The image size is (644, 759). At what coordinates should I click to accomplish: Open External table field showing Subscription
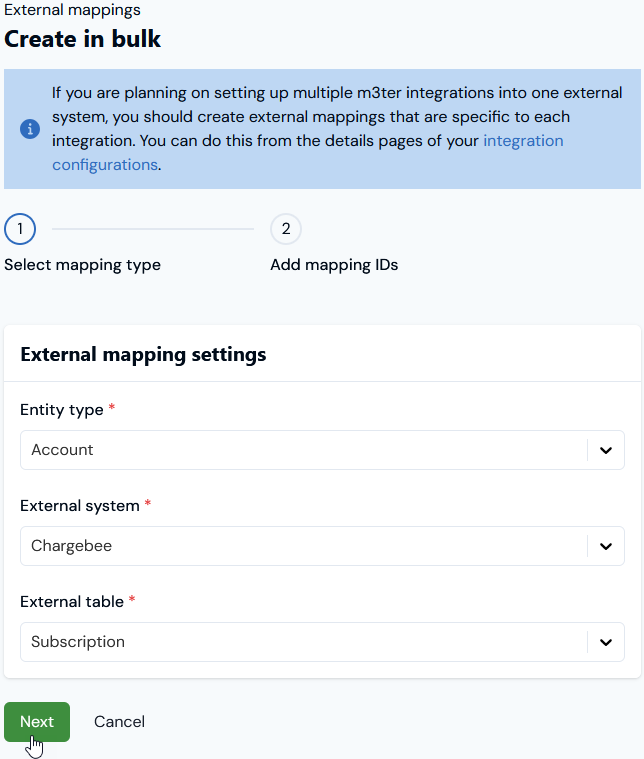click(x=322, y=642)
